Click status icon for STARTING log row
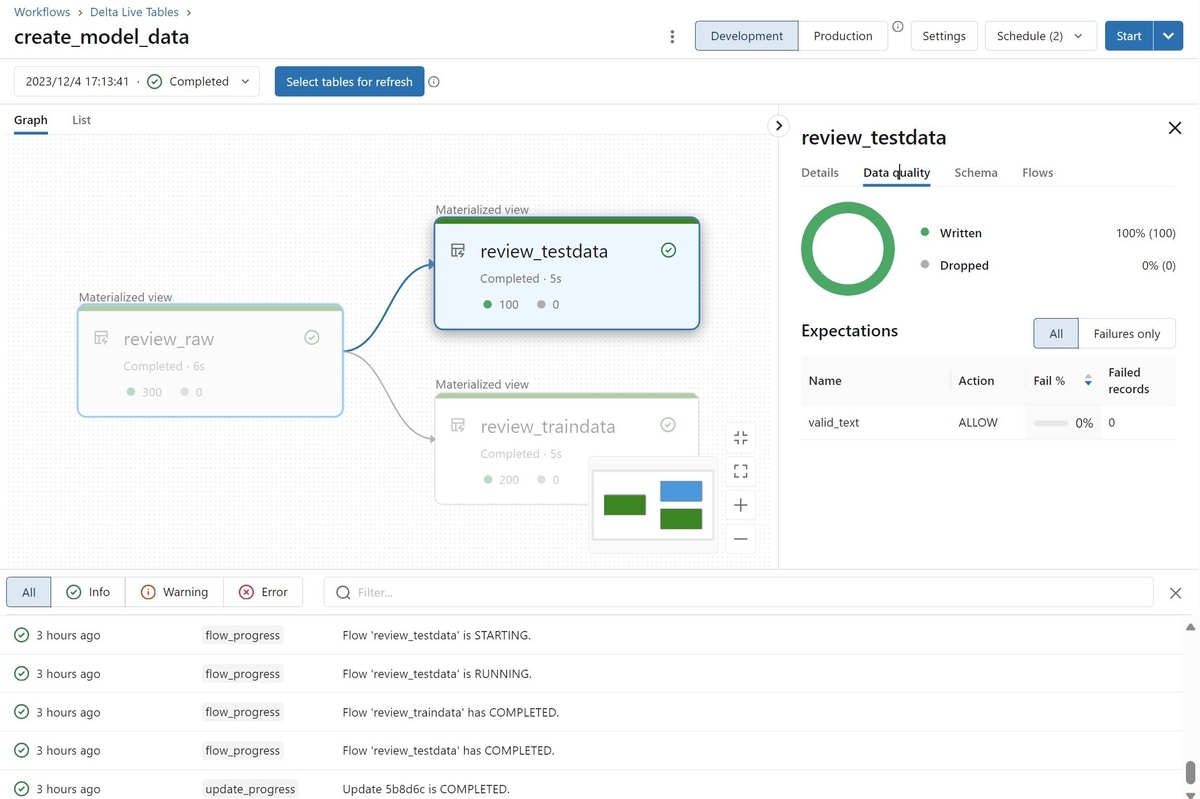The height and width of the screenshot is (799, 1200). (x=21, y=635)
